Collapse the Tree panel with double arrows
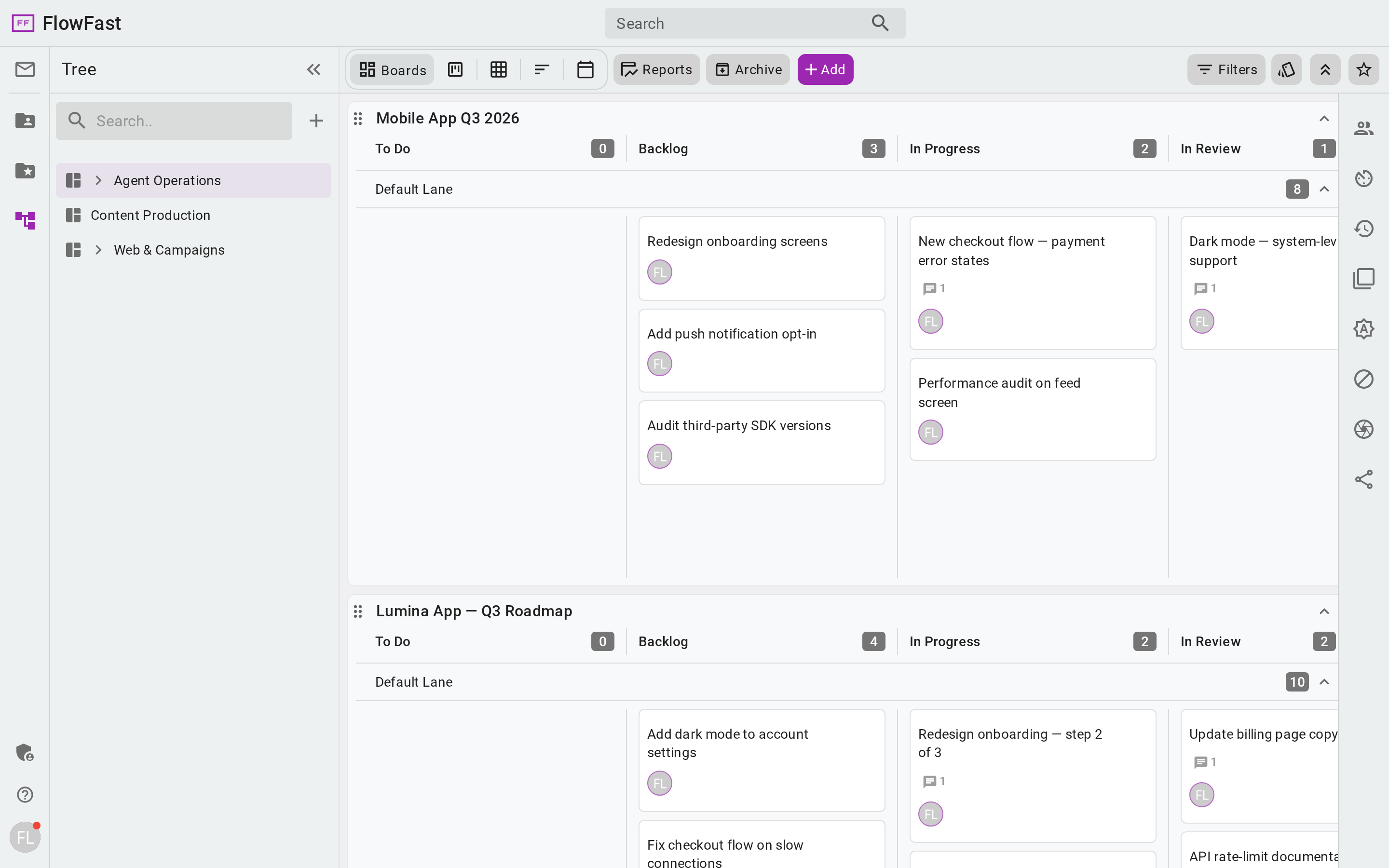This screenshot has height=868, width=1389. click(x=313, y=69)
